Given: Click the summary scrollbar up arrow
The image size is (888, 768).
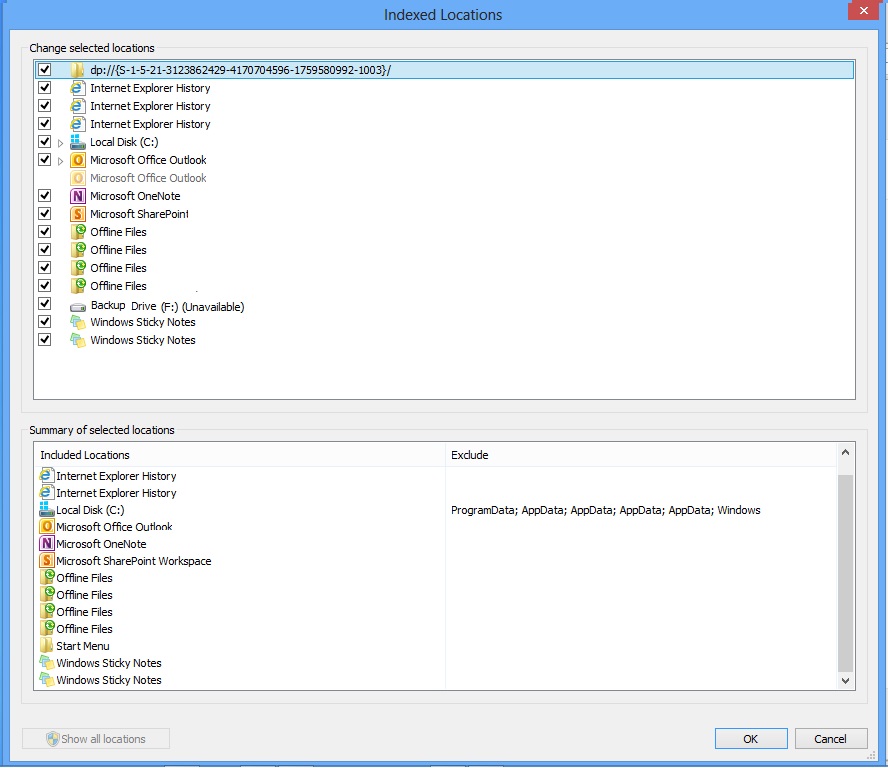Looking at the screenshot, I should (846, 452).
